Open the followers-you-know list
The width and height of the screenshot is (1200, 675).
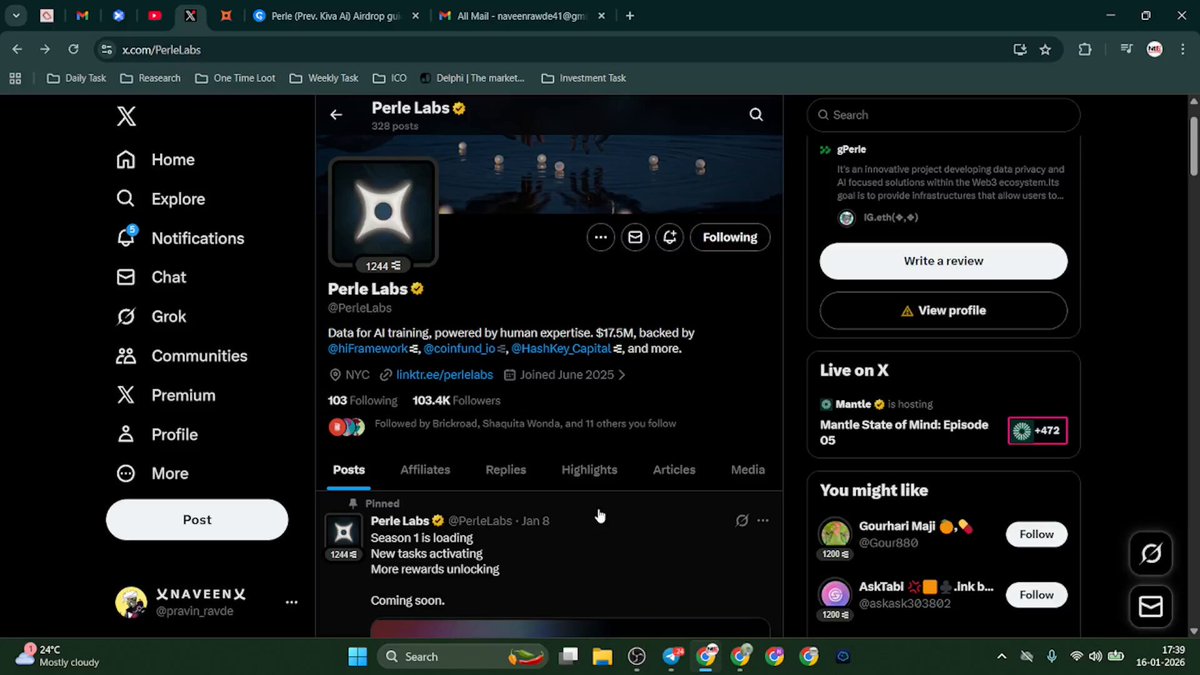coord(525,424)
